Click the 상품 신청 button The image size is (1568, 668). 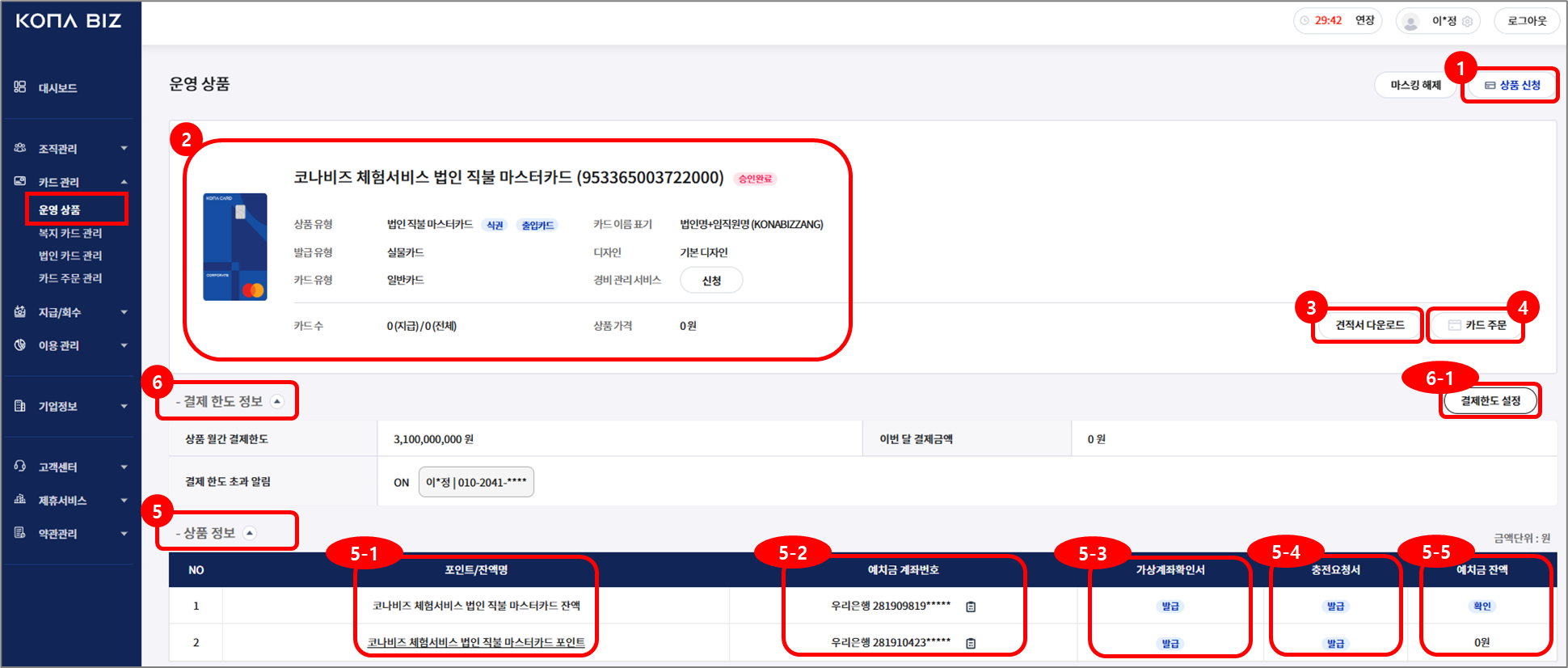point(1511,85)
